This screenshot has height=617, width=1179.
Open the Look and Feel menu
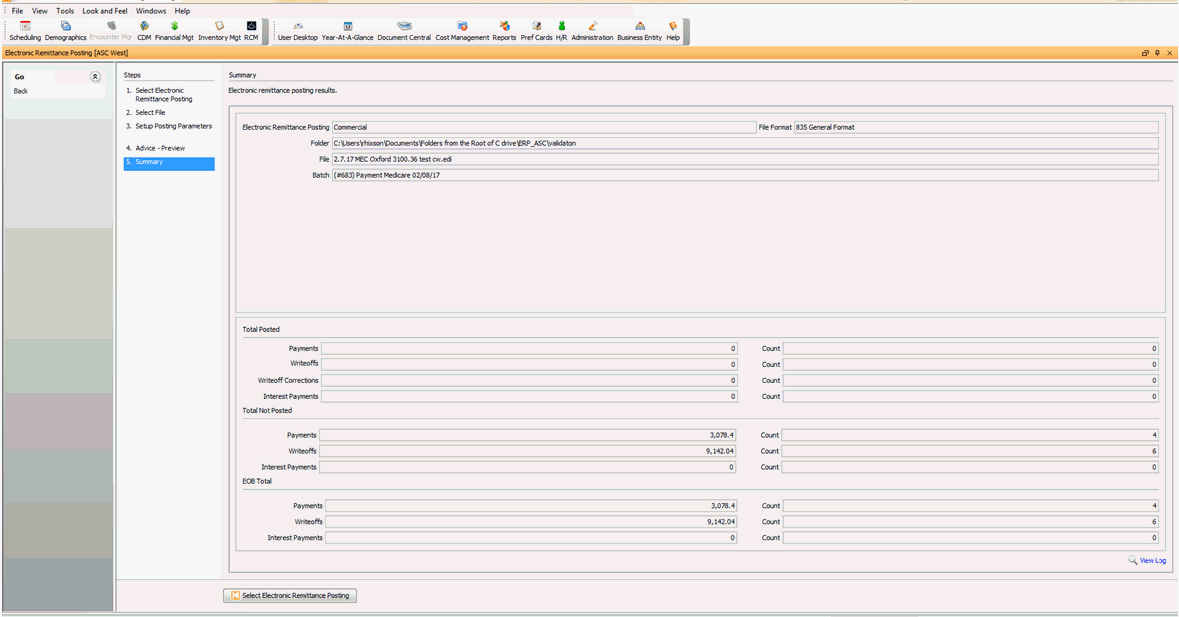[x=105, y=11]
